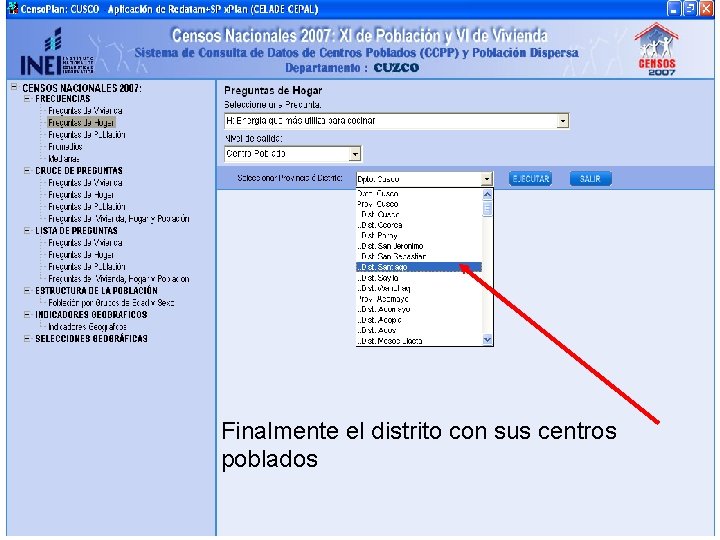Choose Dist. San Jeronimo in the list
Viewport: 720px width, 540px height.
tap(419, 246)
